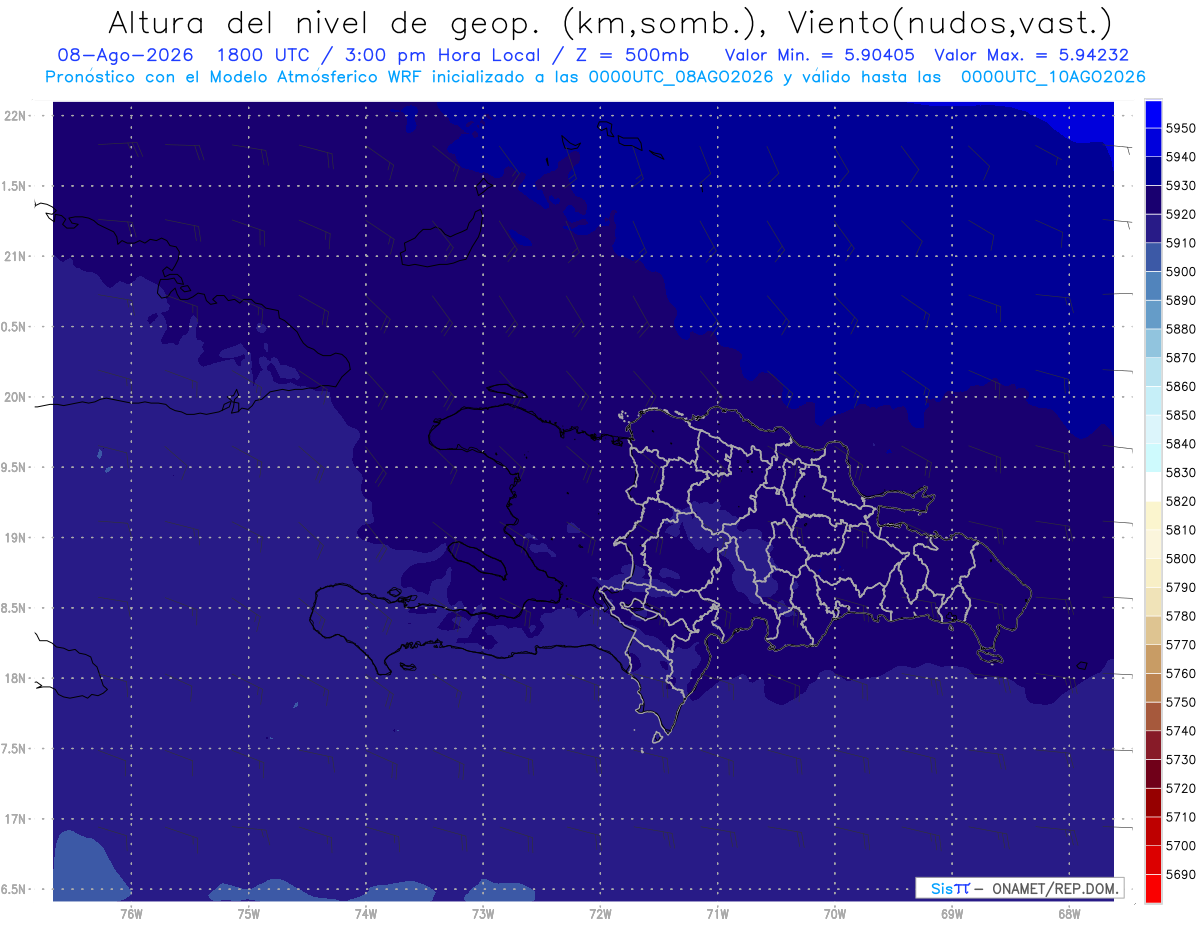Click the '72W' longitude label
The image size is (1200, 927).
point(600,913)
